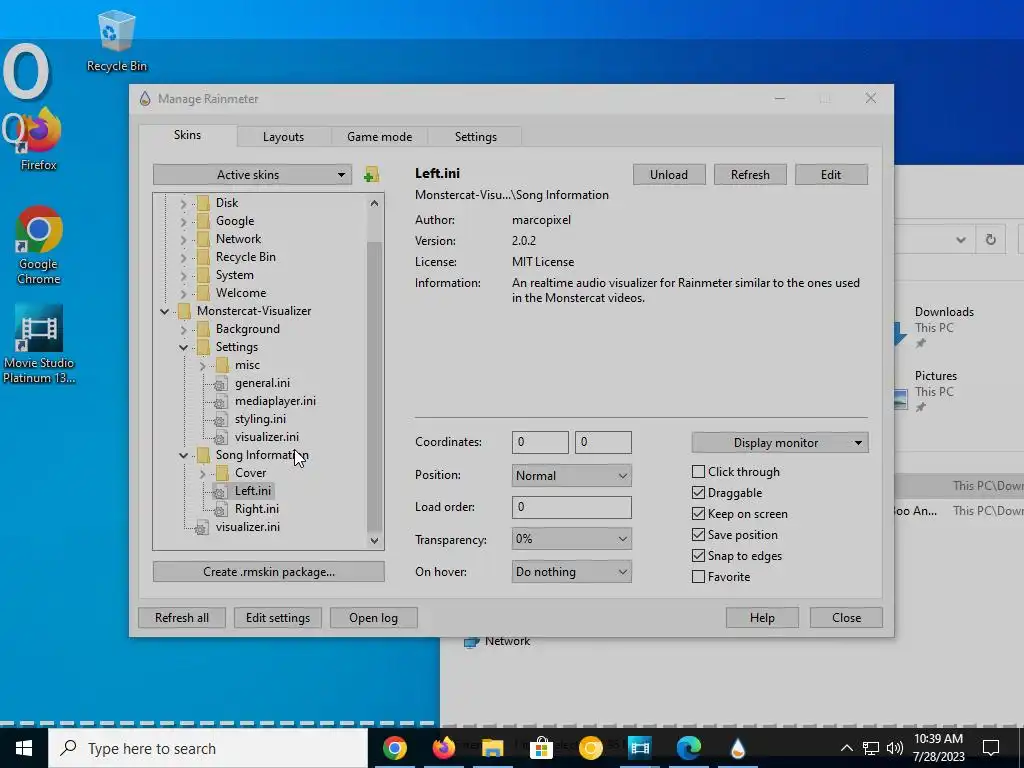Open the Display monitor dropdown
Viewport: 1024px width, 768px height.
[x=780, y=443]
